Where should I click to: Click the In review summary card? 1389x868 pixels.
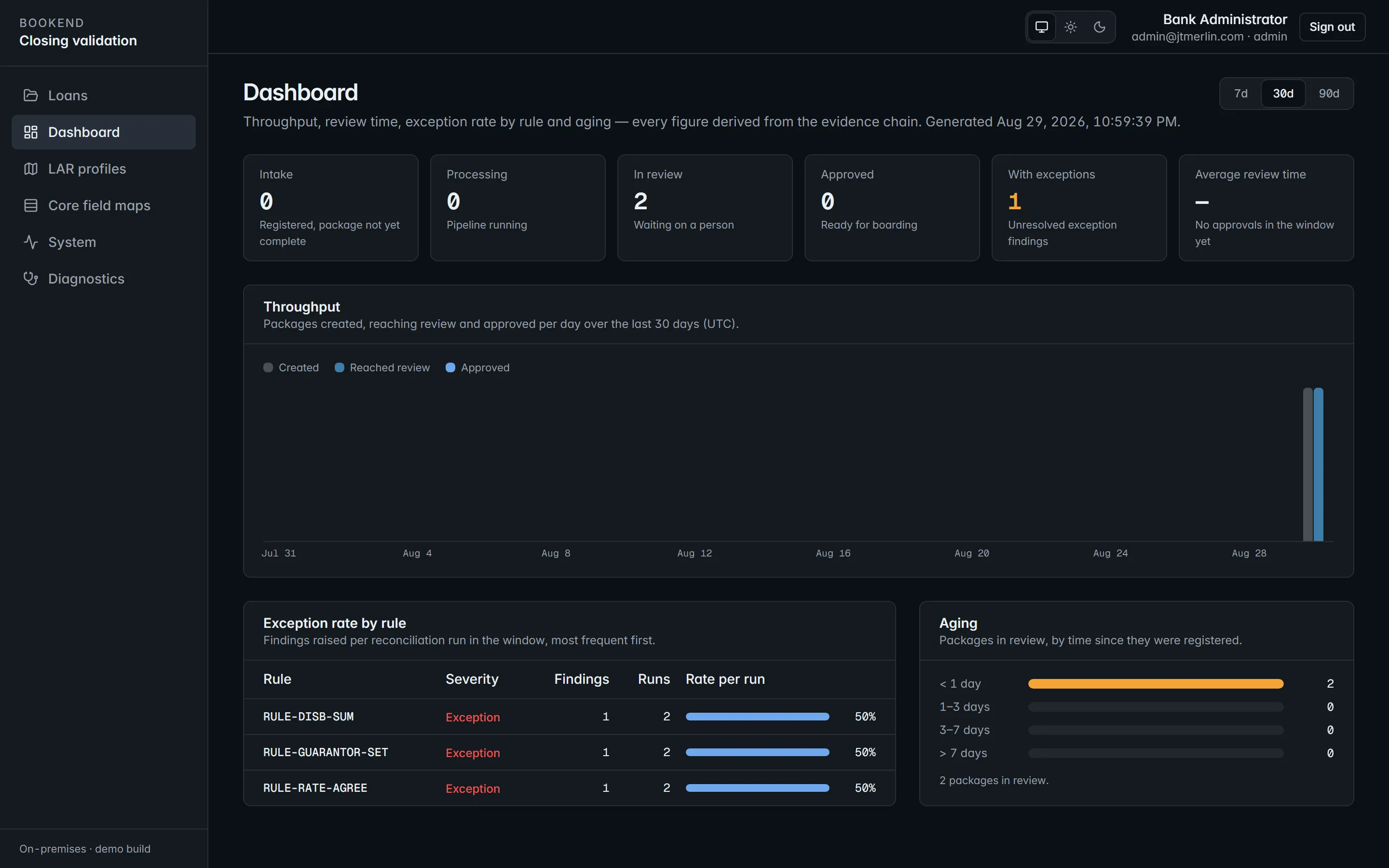point(705,208)
